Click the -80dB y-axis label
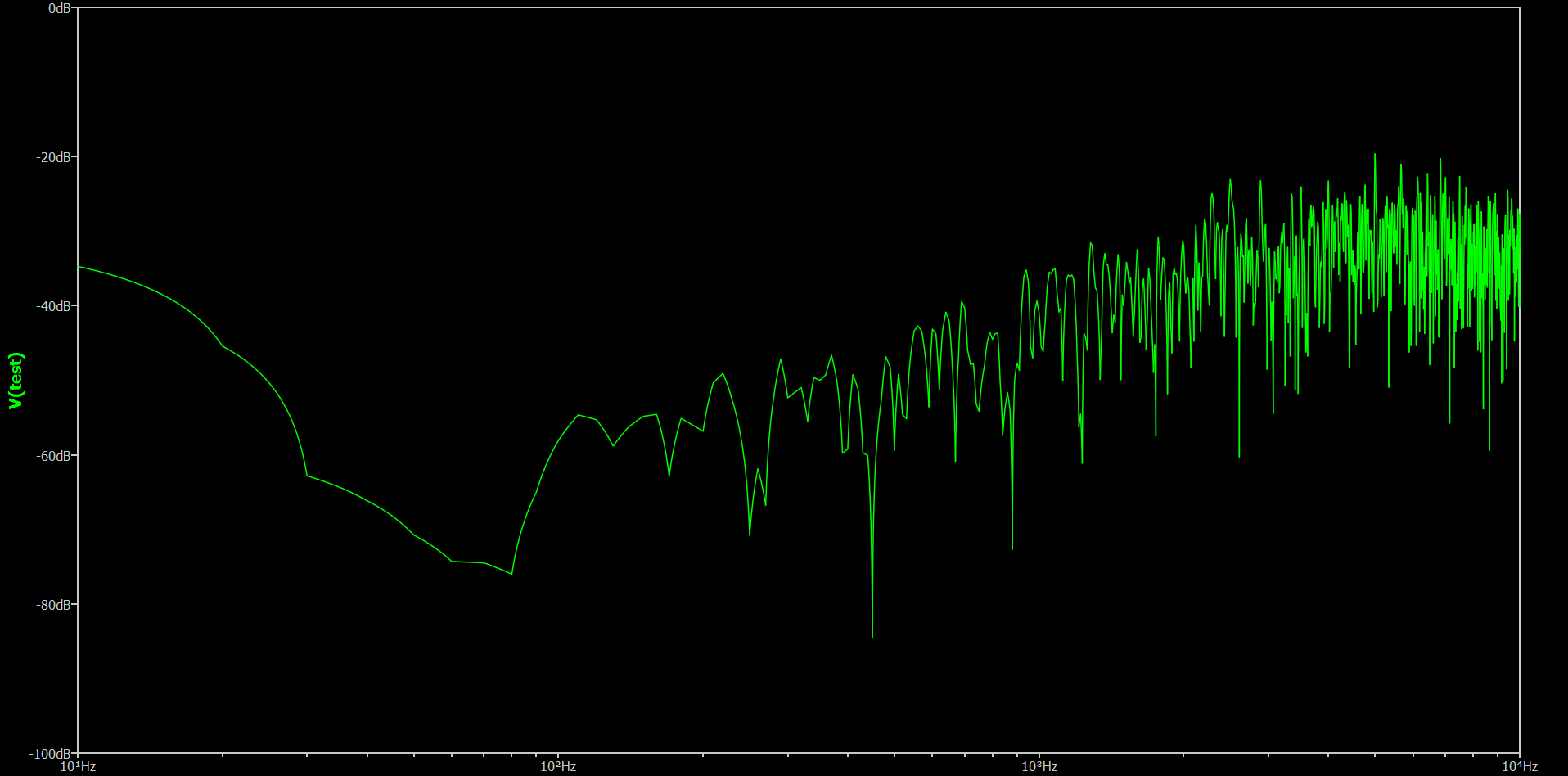The image size is (1568, 776). [53, 605]
